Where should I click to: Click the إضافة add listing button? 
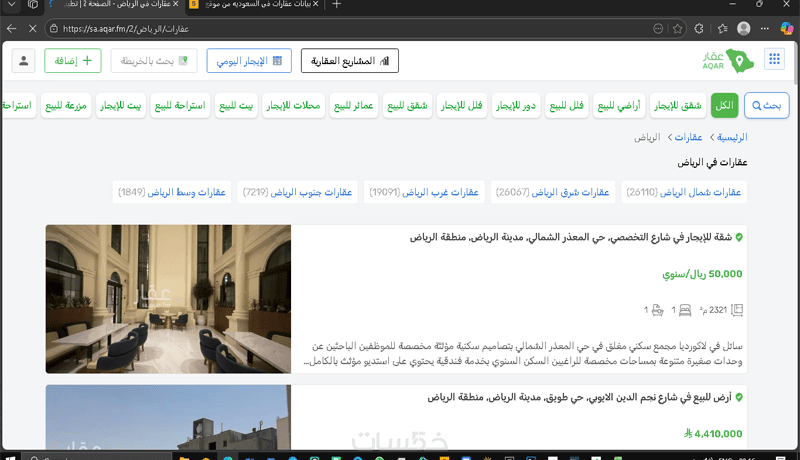coord(73,61)
